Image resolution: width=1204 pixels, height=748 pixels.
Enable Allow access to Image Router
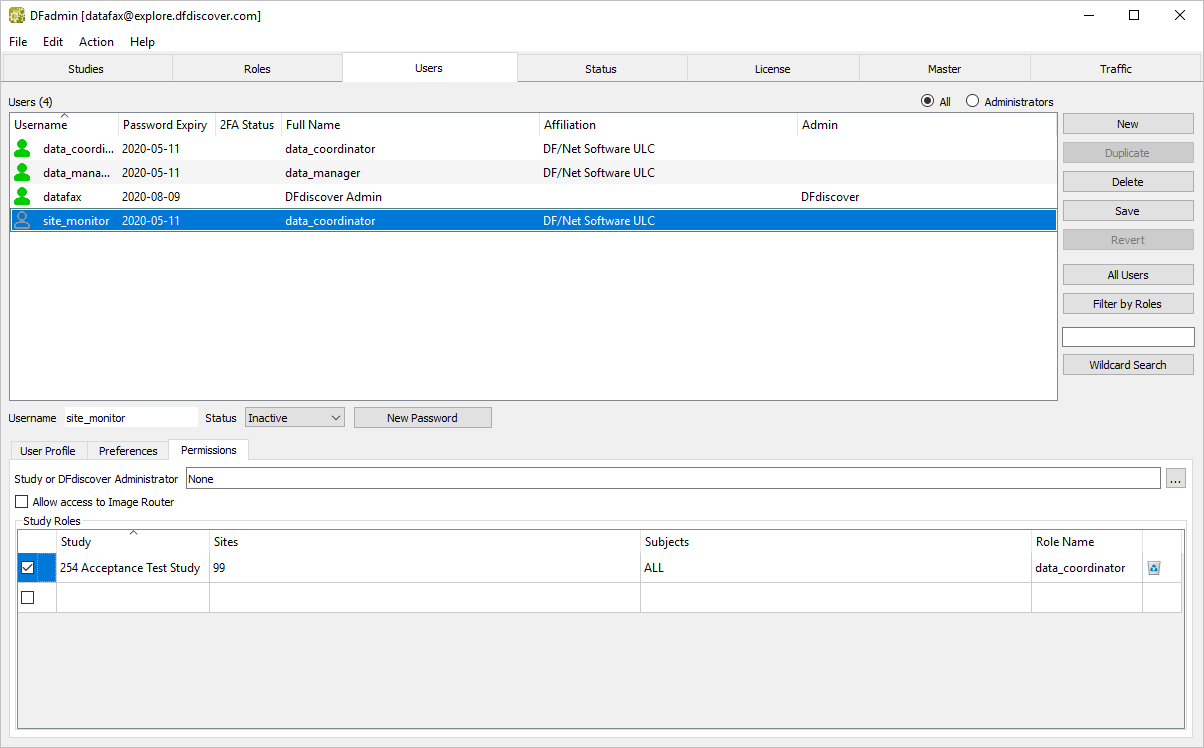[22, 502]
